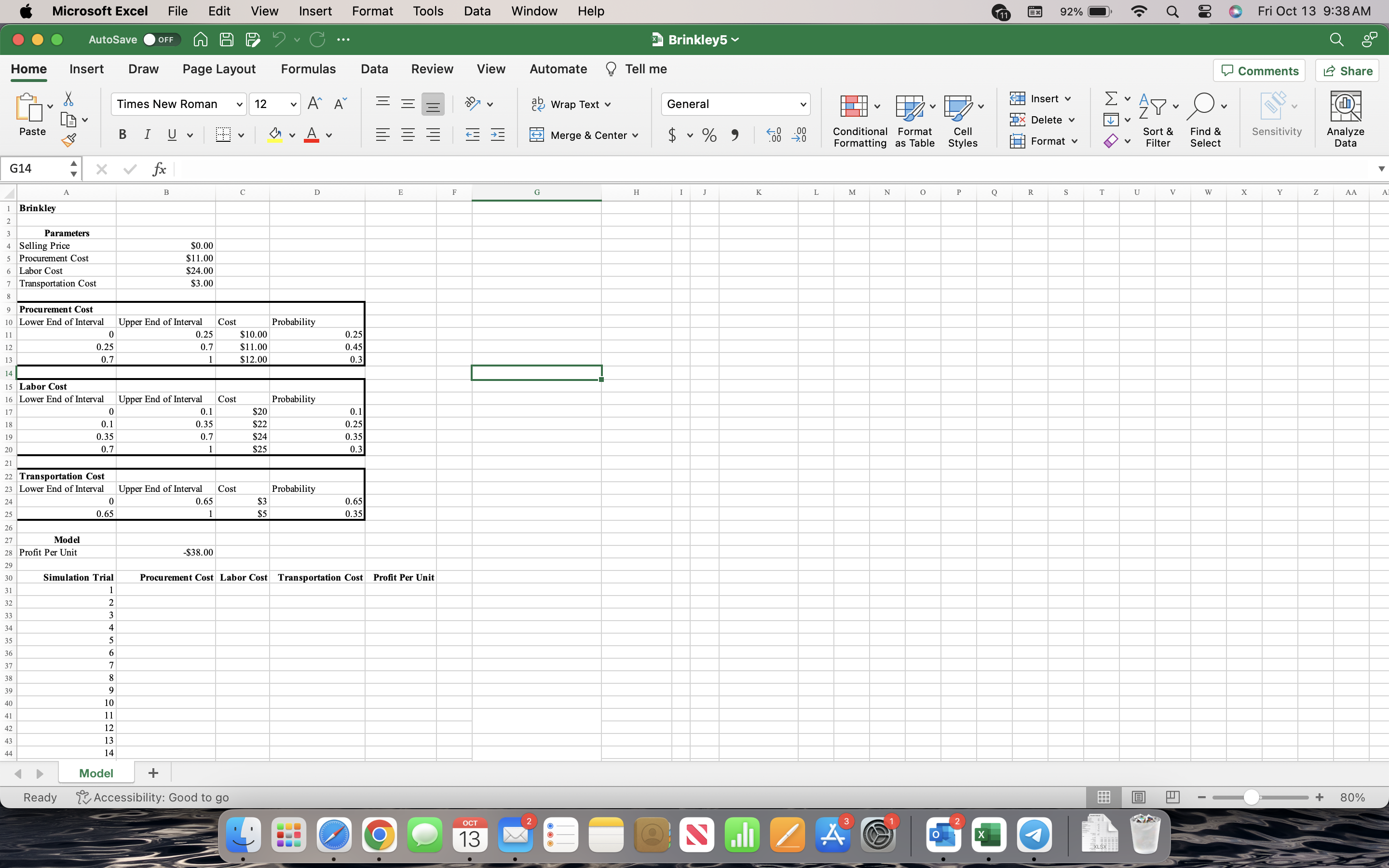
Task: Toggle the AutoSave switch on
Action: (161, 40)
